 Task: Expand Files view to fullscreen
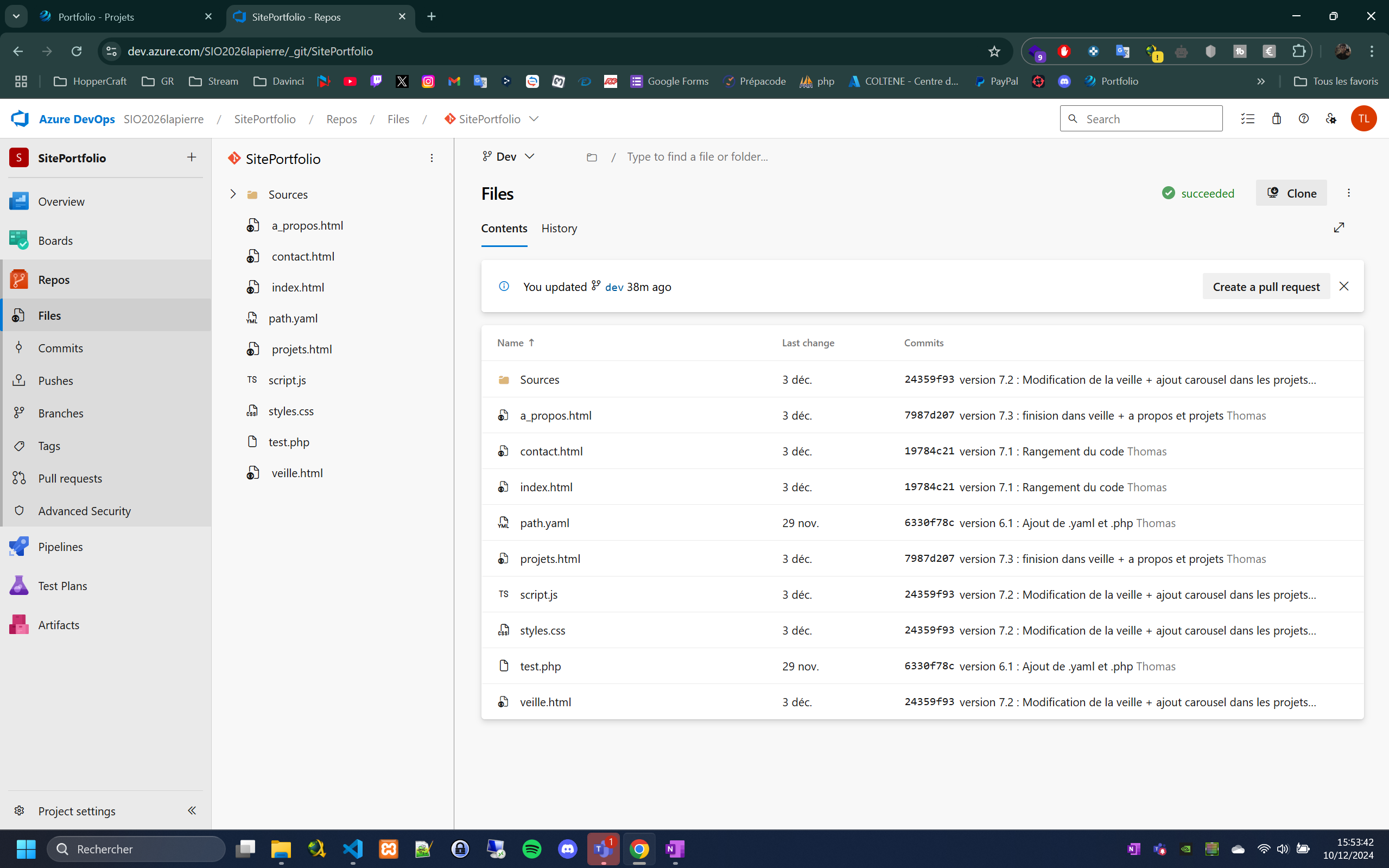(1340, 227)
